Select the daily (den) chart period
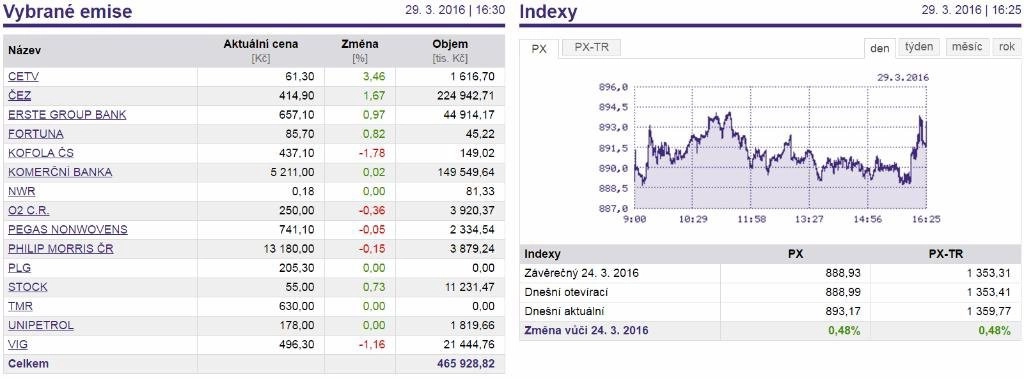The image size is (1024, 379). [880, 49]
